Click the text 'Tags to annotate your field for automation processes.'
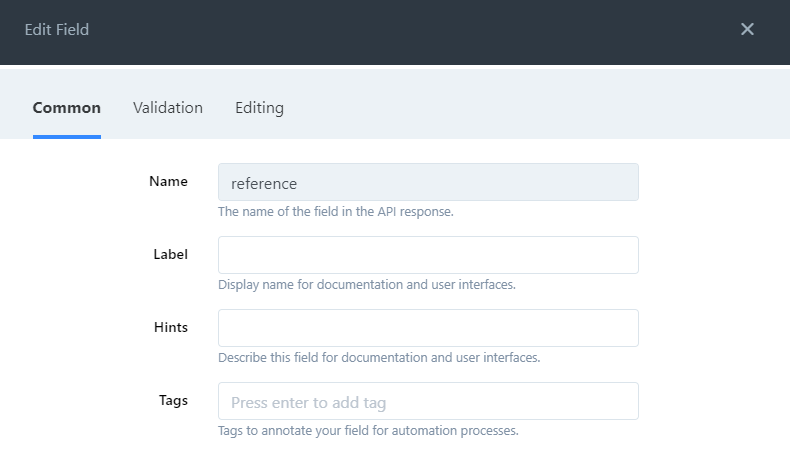Image resolution: width=790 pixels, height=456 pixels. (x=368, y=431)
